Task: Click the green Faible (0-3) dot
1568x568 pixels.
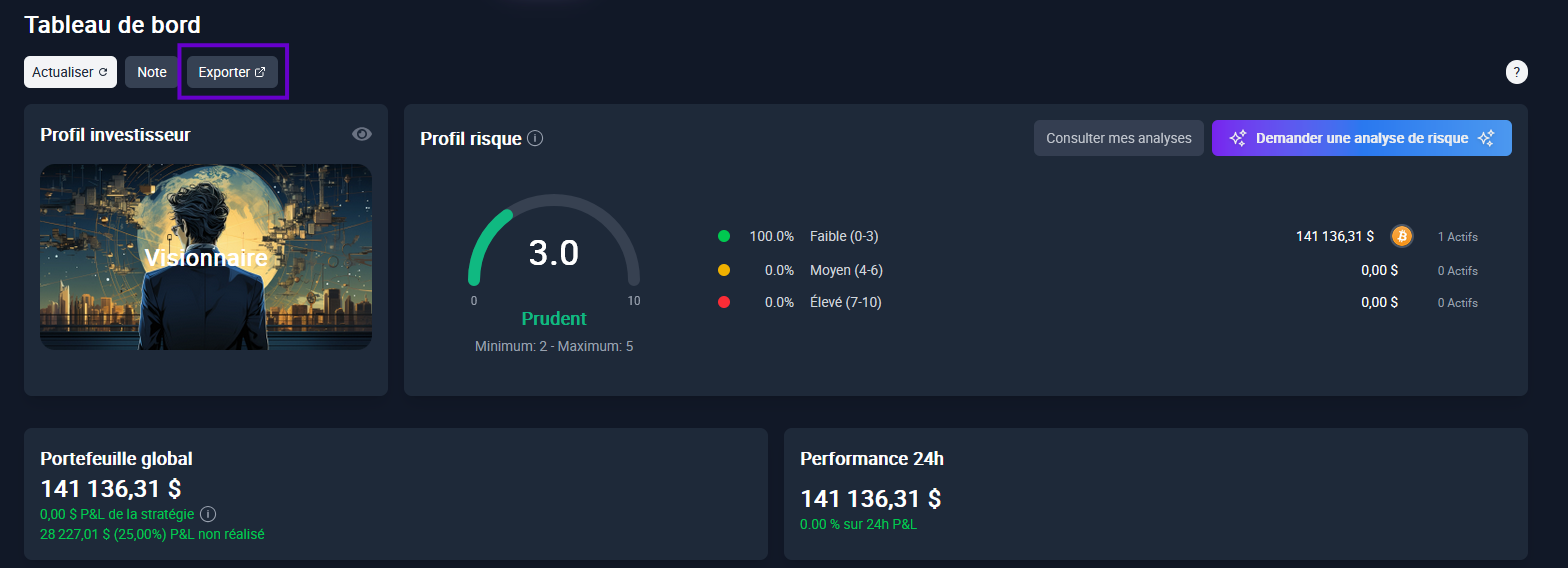Action: click(x=724, y=237)
